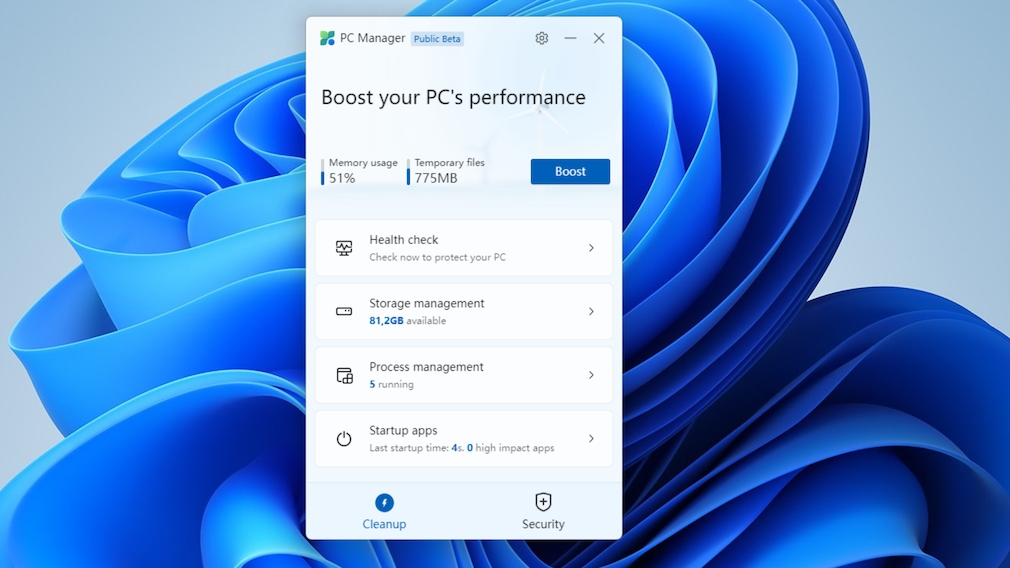Click the Public Beta badge

(437, 39)
